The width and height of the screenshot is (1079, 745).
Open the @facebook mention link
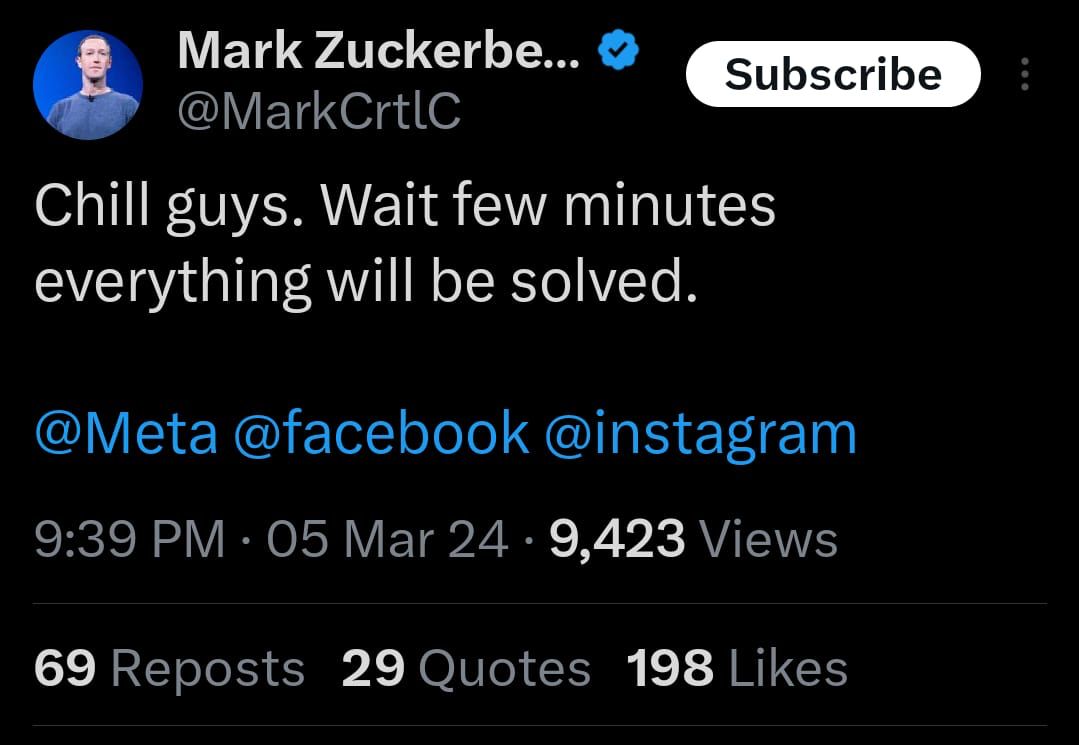pos(380,434)
